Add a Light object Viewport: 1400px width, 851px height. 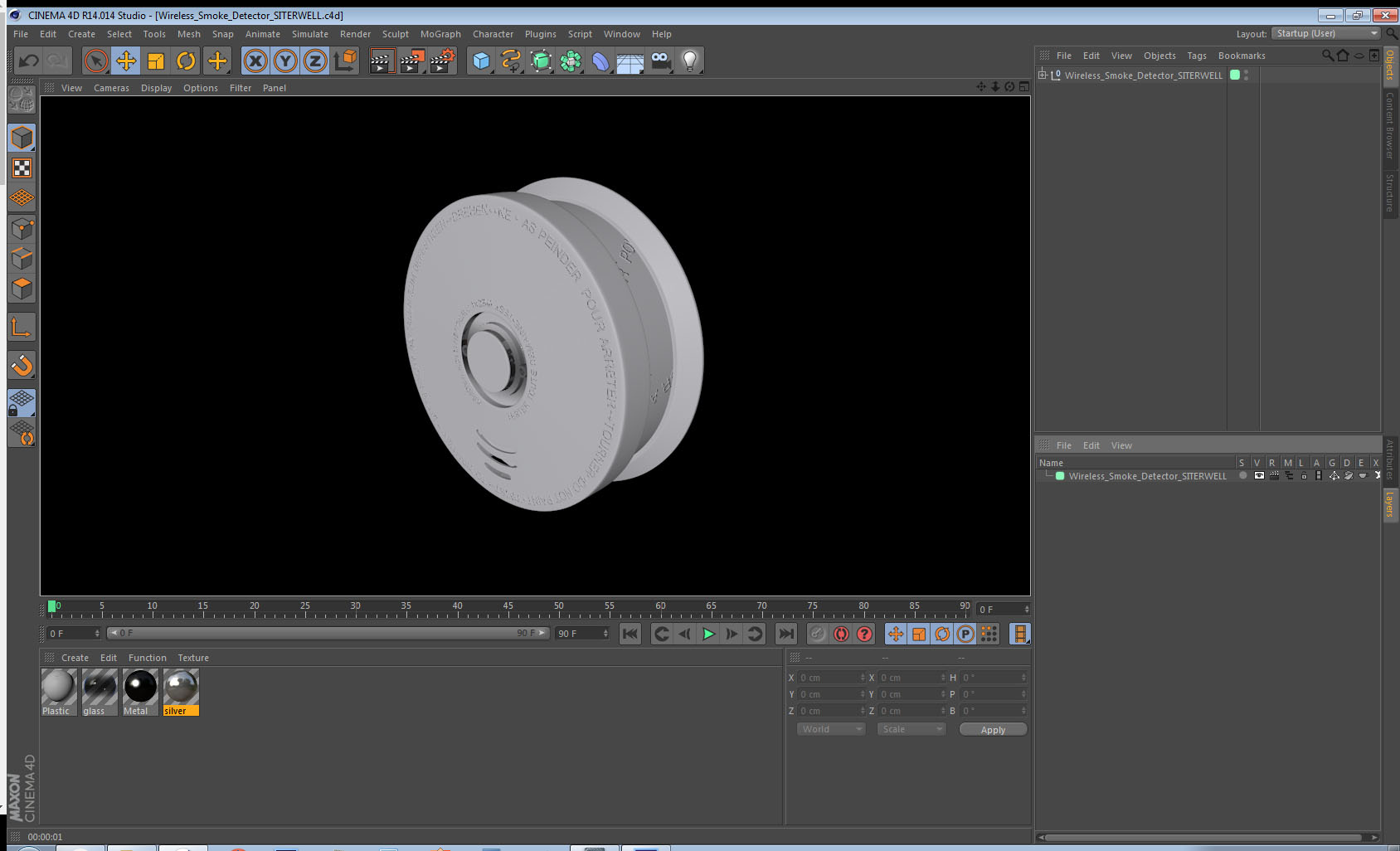[690, 61]
